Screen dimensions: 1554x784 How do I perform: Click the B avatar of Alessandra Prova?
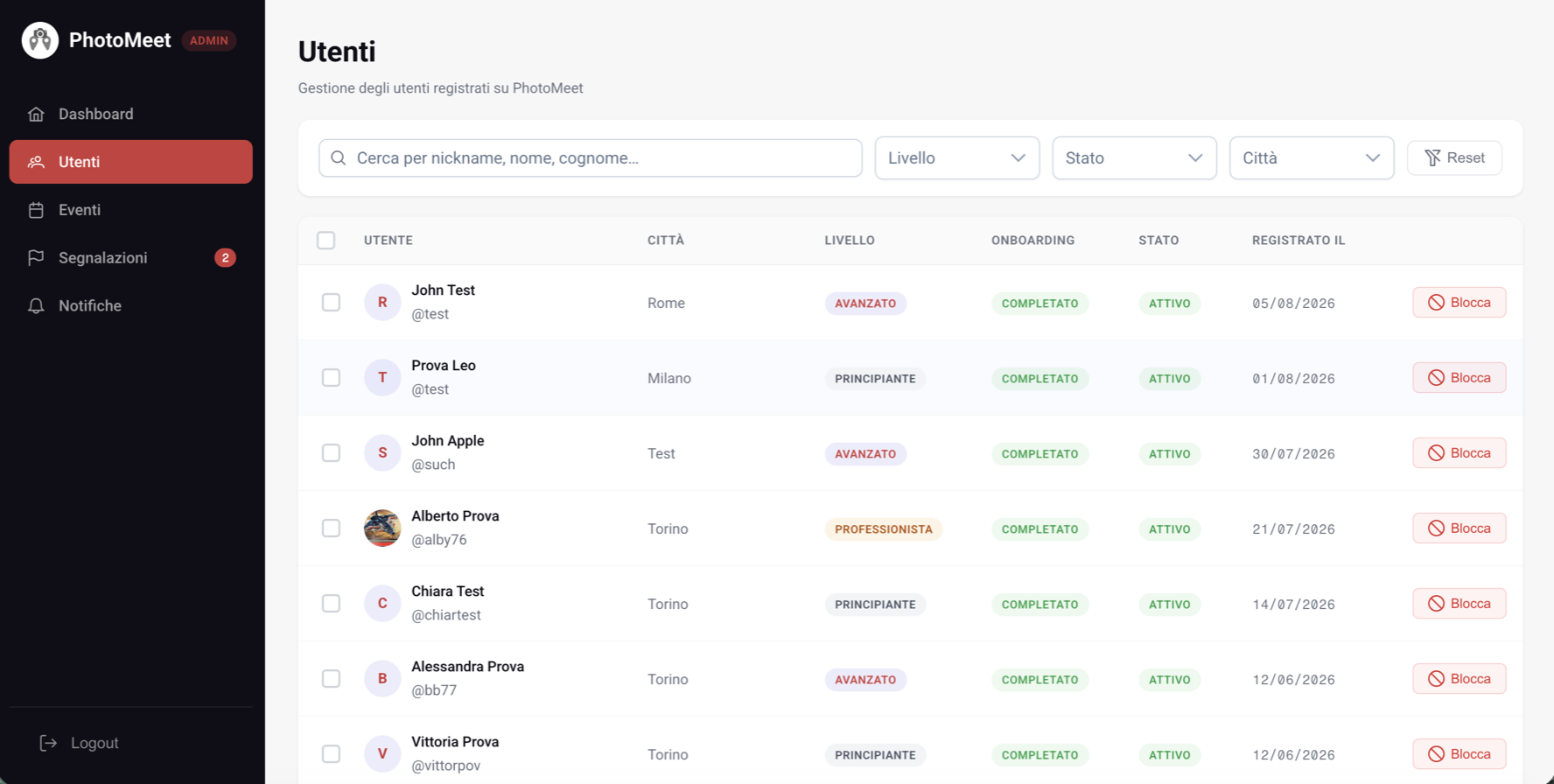pos(382,679)
